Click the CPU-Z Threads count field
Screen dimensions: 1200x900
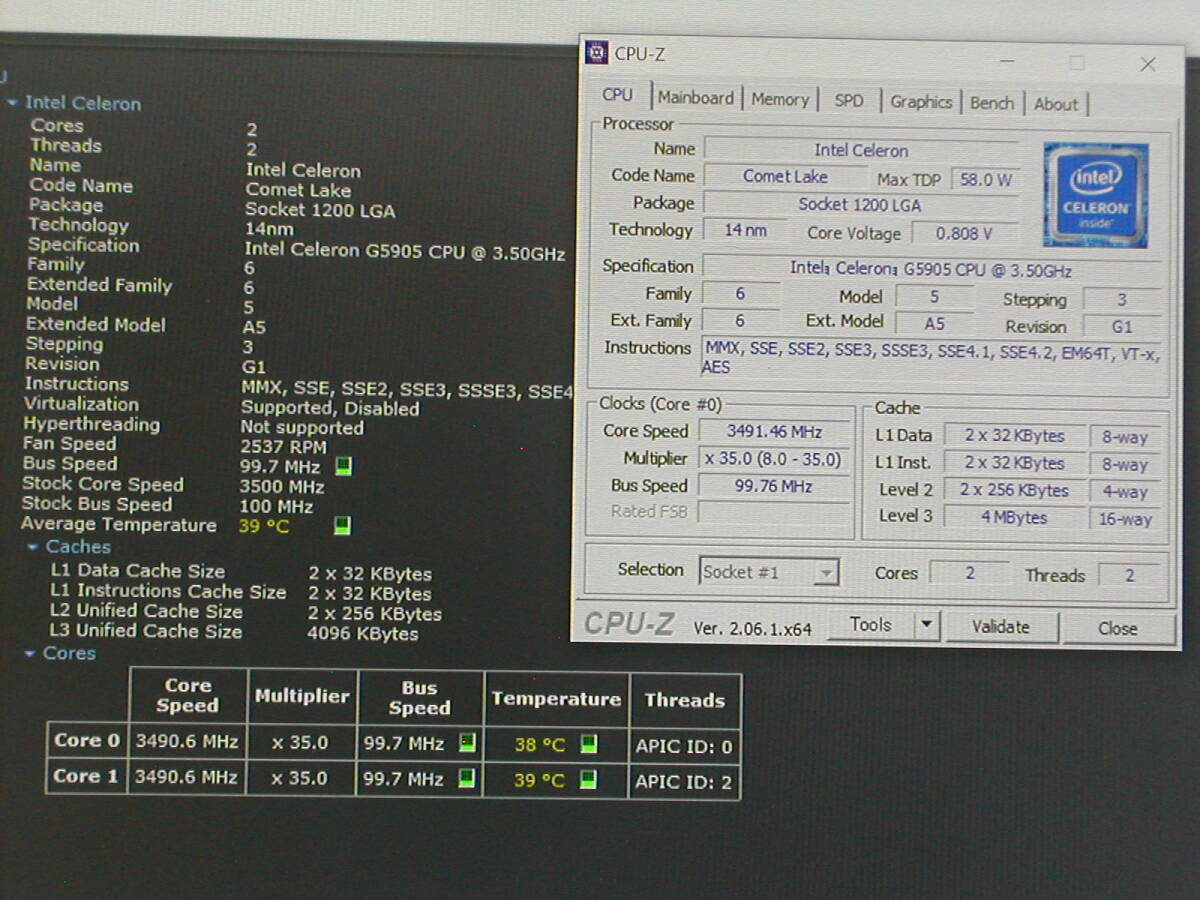(x=1130, y=576)
